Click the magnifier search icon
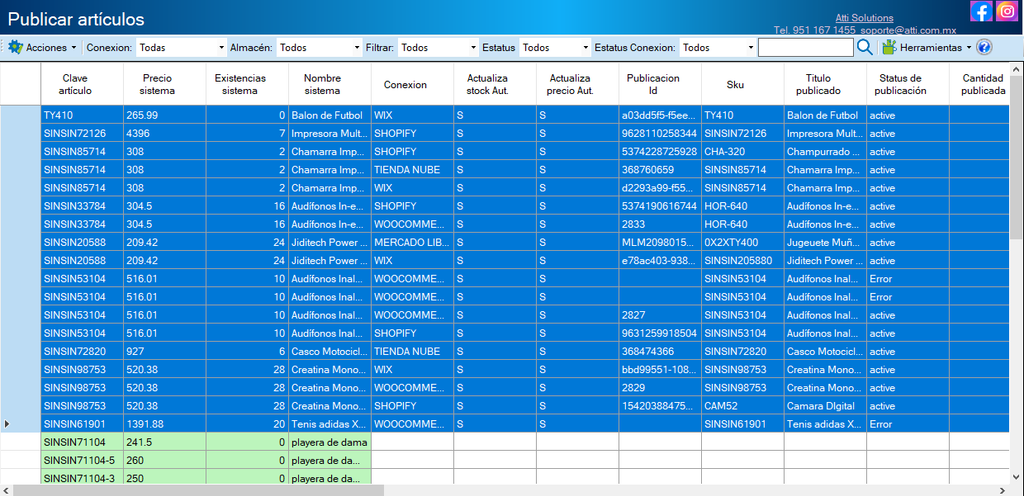The height and width of the screenshot is (496, 1024). pyautogui.click(x=865, y=47)
